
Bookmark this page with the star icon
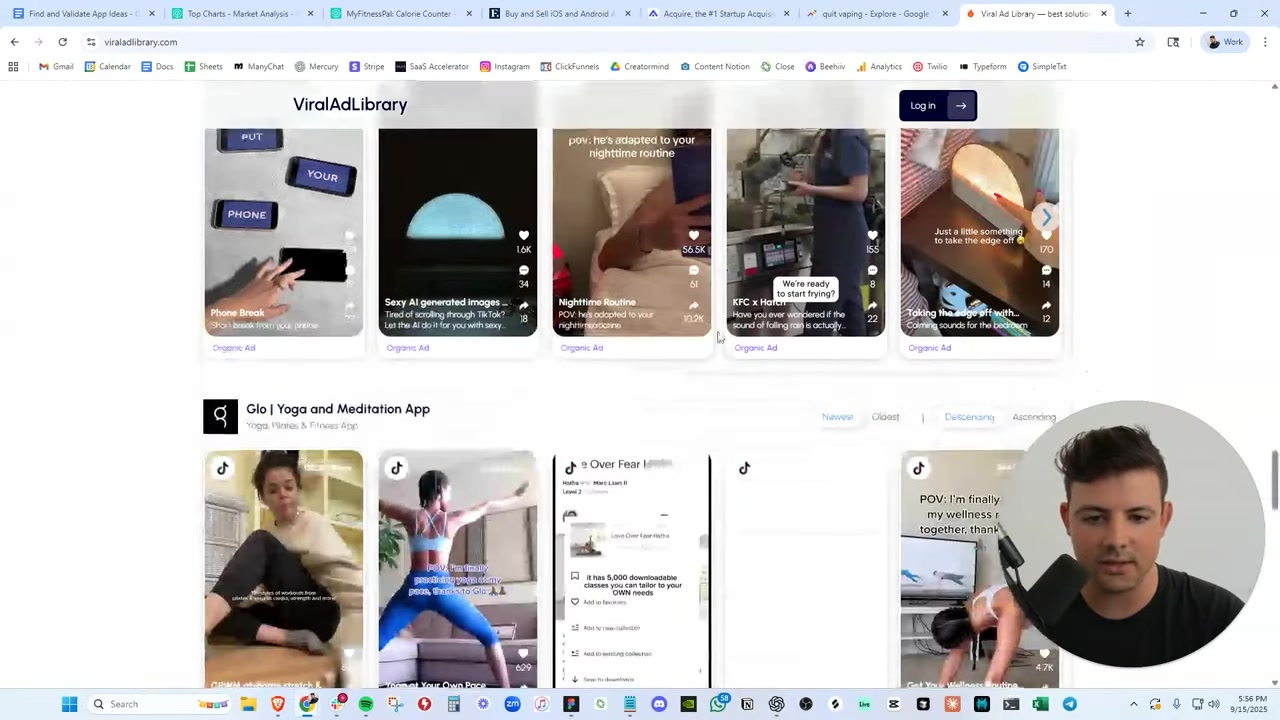1139,42
